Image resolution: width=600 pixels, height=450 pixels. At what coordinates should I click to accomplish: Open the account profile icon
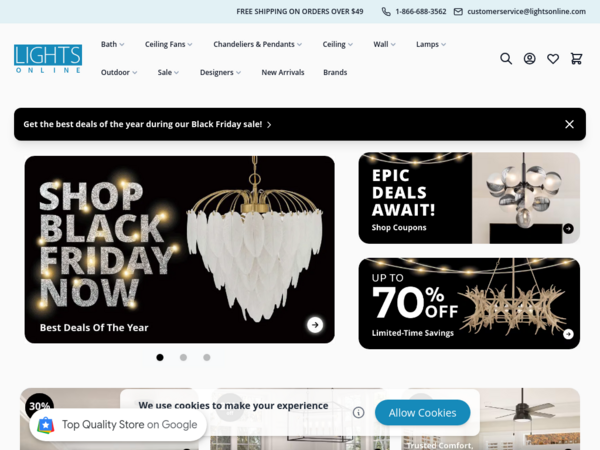click(530, 59)
